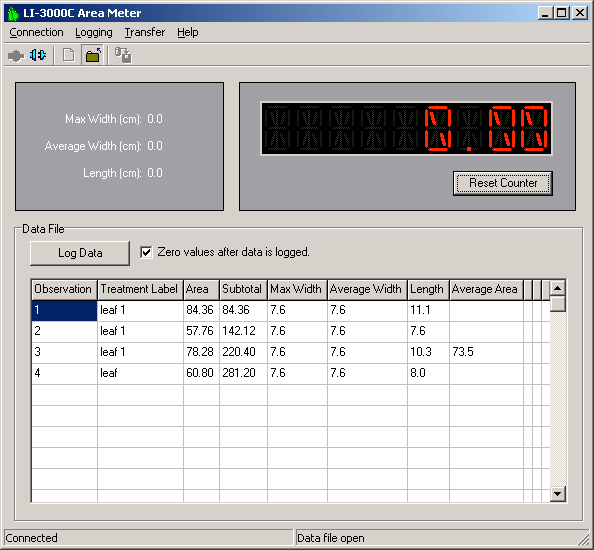The image size is (594, 550).
Task: Click the green leaf title bar icon
Action: coord(14,14)
